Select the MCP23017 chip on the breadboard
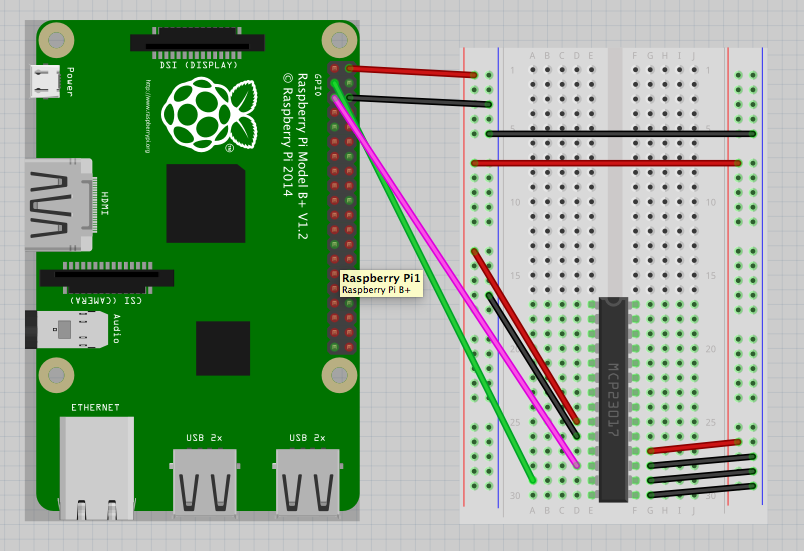This screenshot has width=804, height=551. tap(613, 399)
